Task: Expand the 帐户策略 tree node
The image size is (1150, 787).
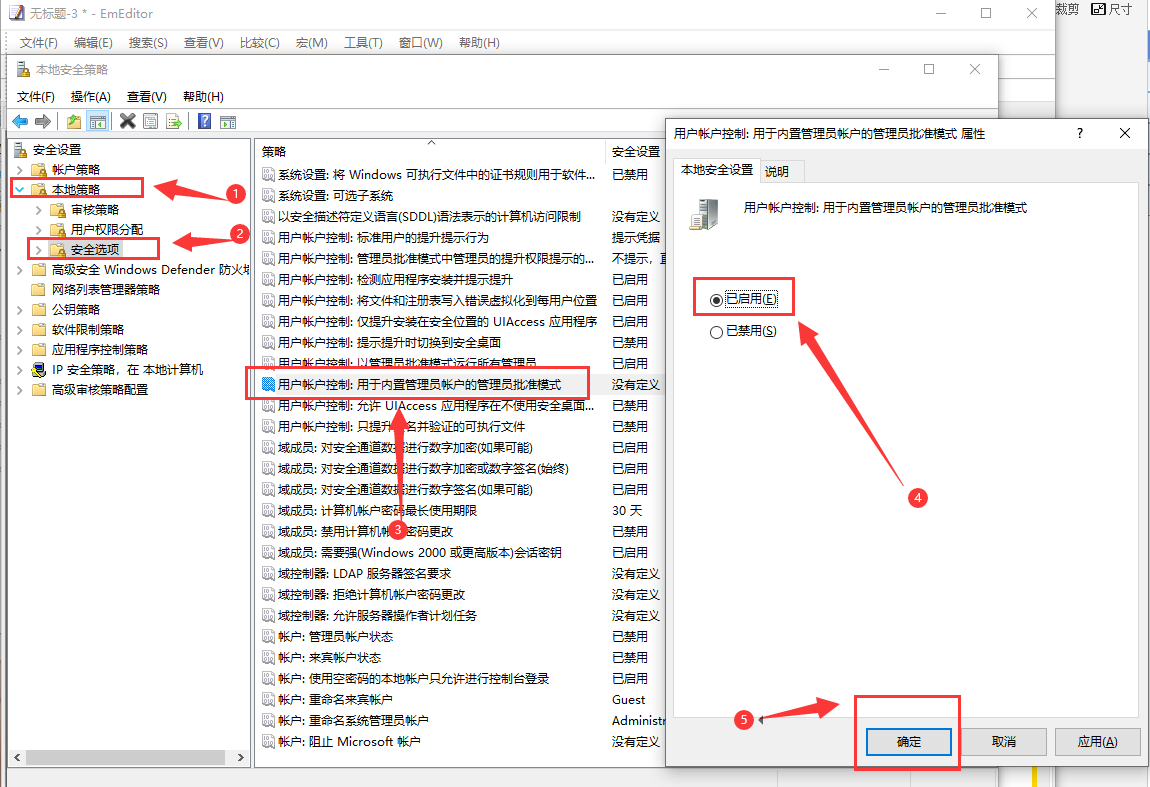Action: click(x=20, y=170)
